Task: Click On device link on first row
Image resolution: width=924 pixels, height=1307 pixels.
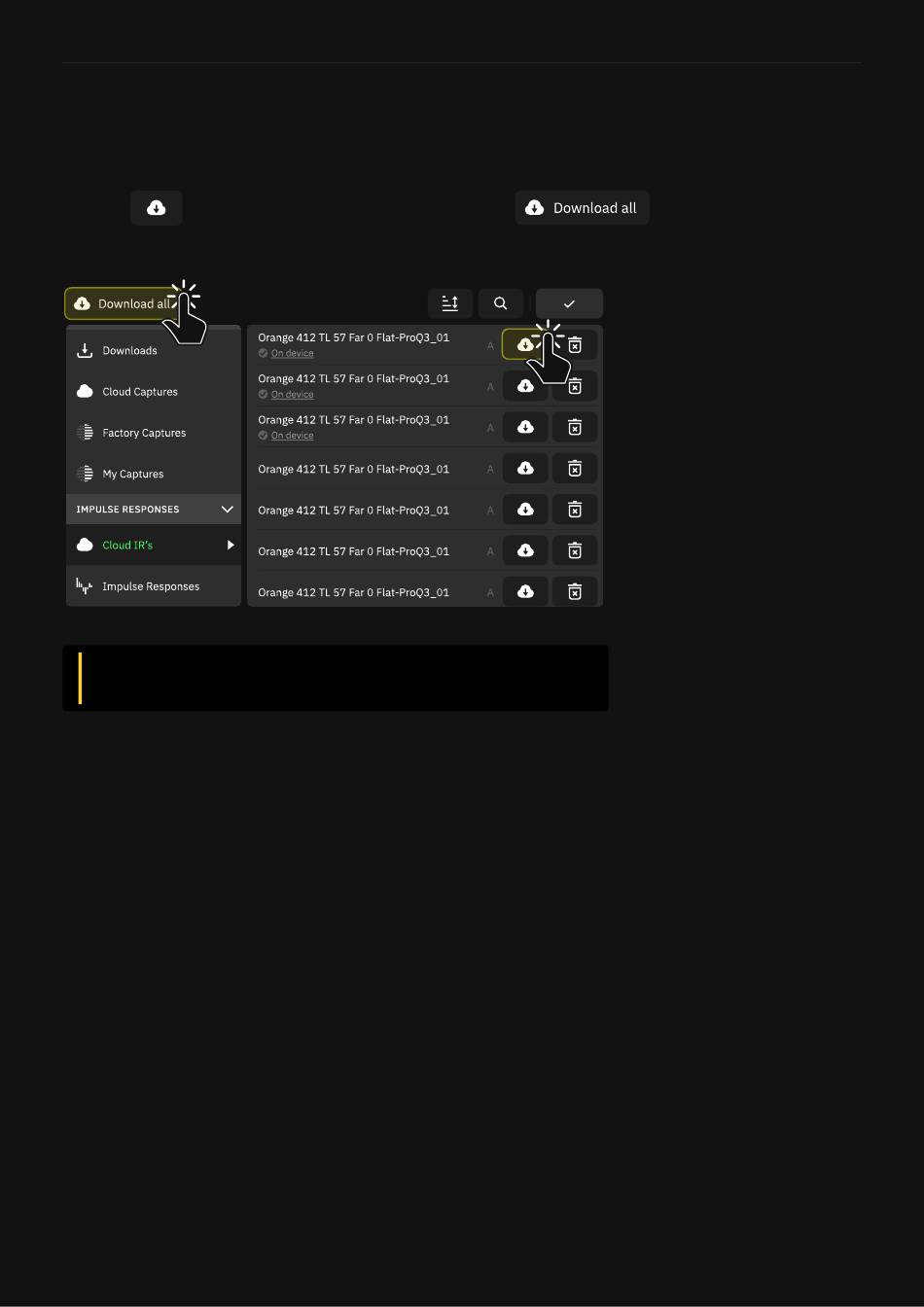Action: tap(292, 353)
